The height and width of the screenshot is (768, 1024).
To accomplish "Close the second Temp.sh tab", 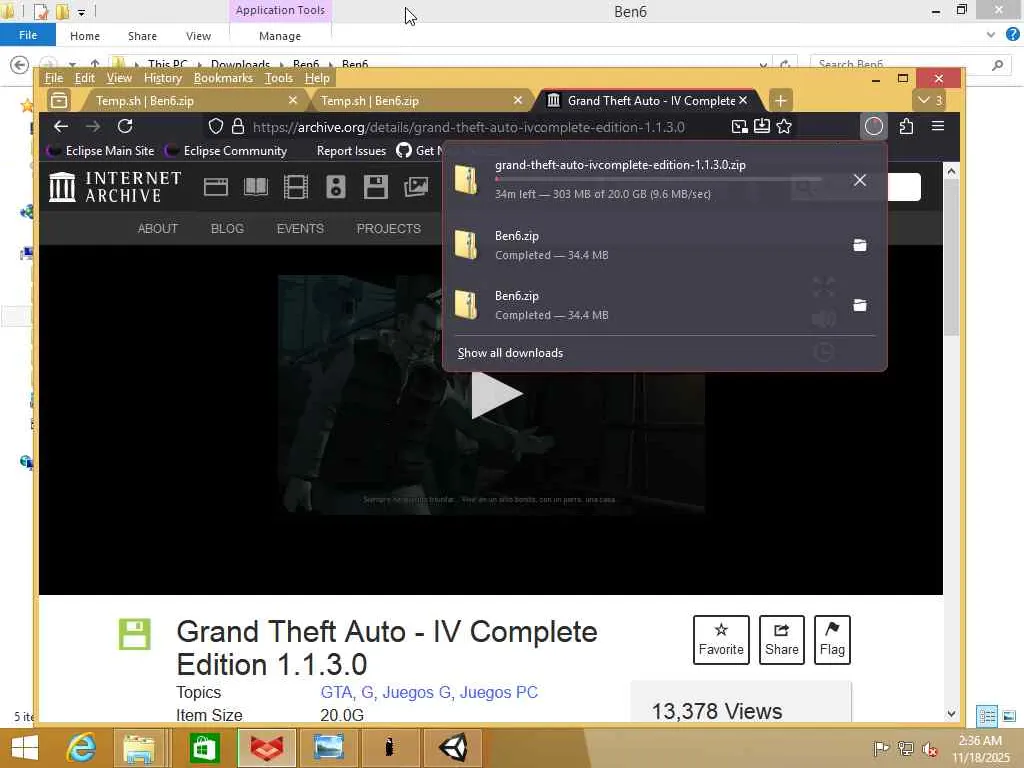I will pos(518,100).
